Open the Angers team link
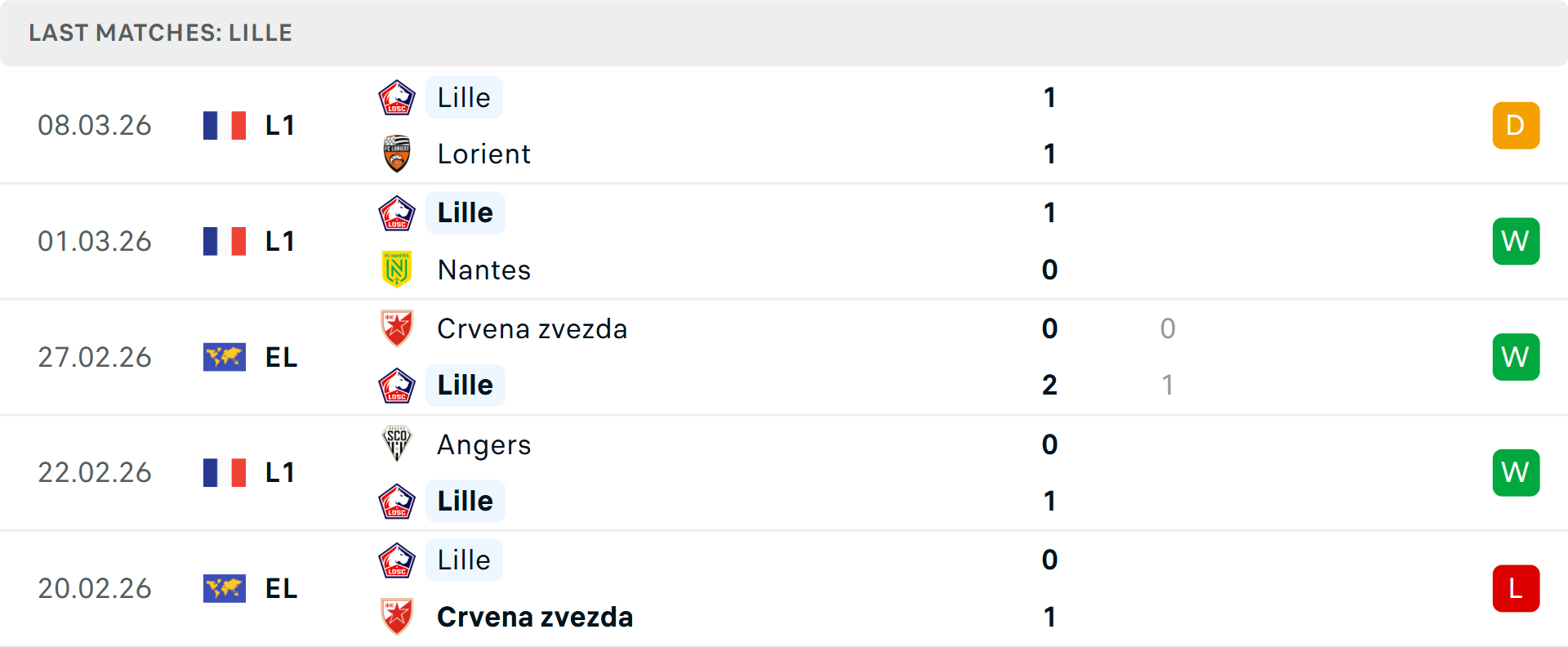The image size is (1568, 647). pyautogui.click(x=483, y=444)
